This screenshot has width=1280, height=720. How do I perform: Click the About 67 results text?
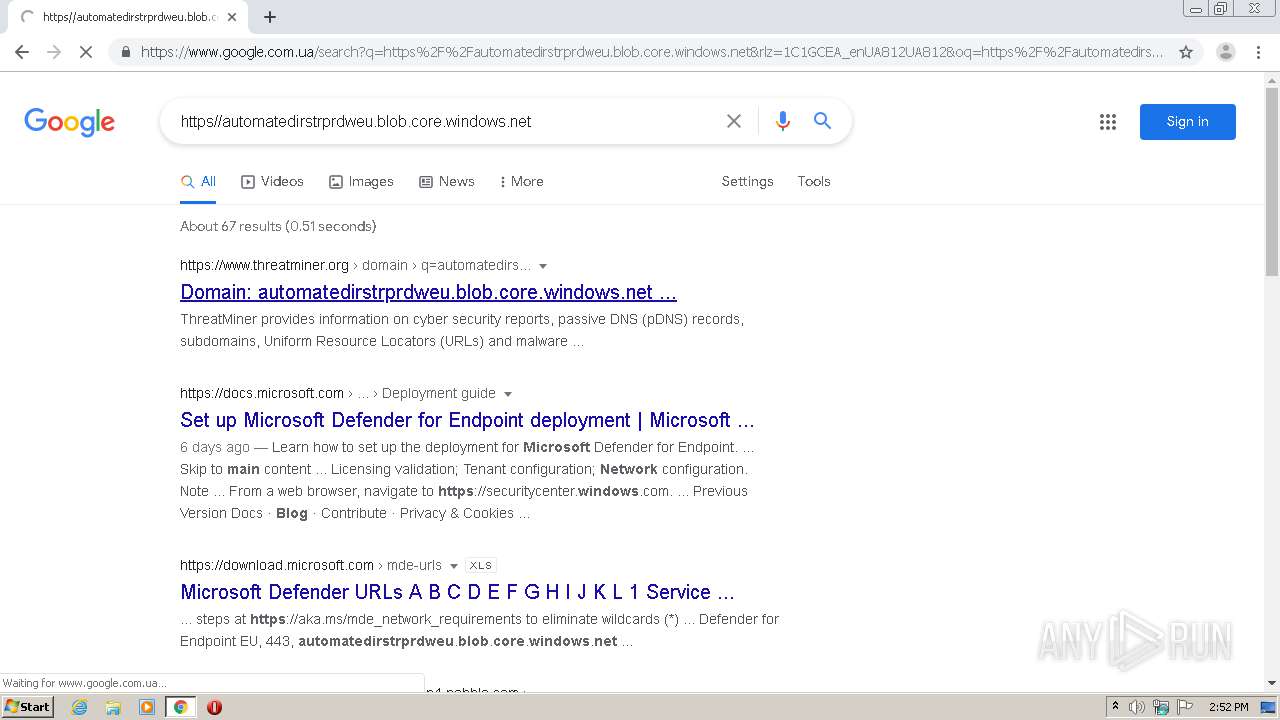[278, 226]
